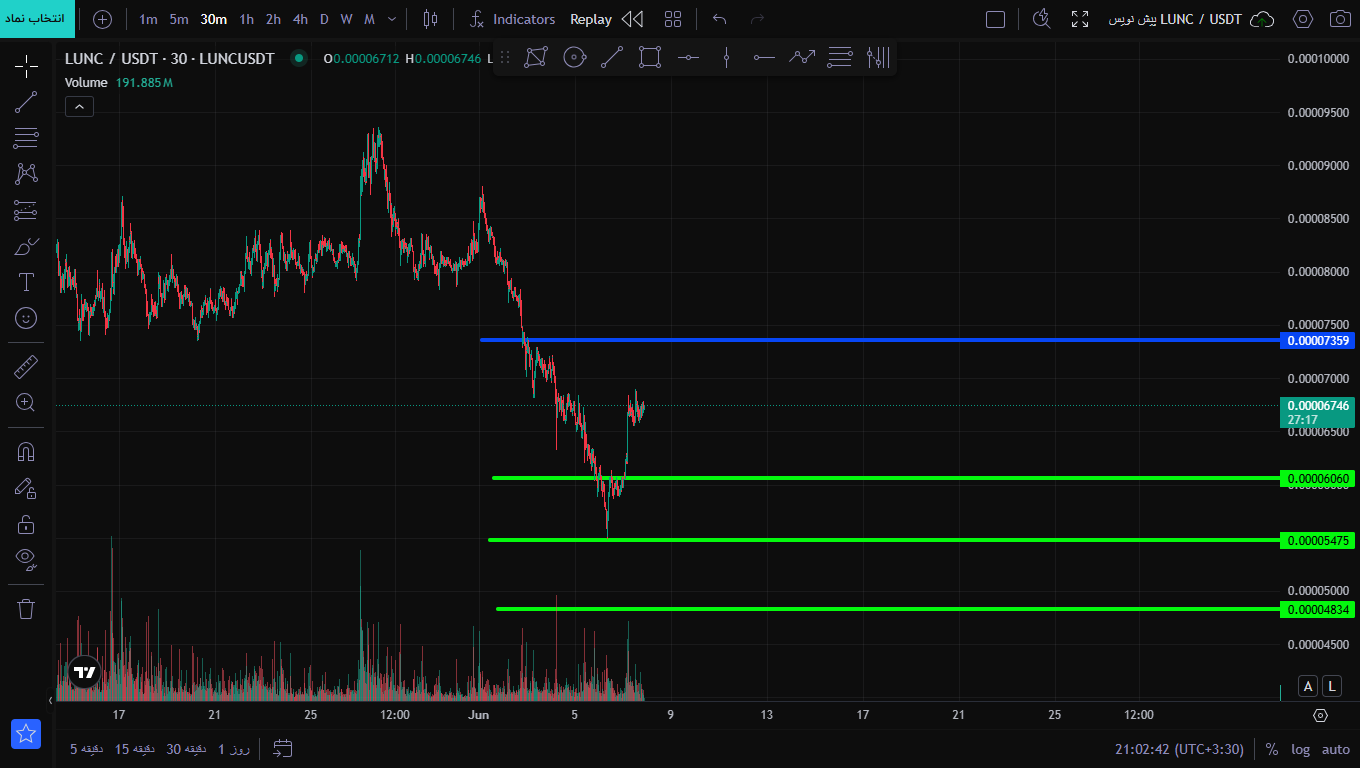Open quick search with the lightning magnifier icon
1360x768 pixels.
pos(1041,19)
